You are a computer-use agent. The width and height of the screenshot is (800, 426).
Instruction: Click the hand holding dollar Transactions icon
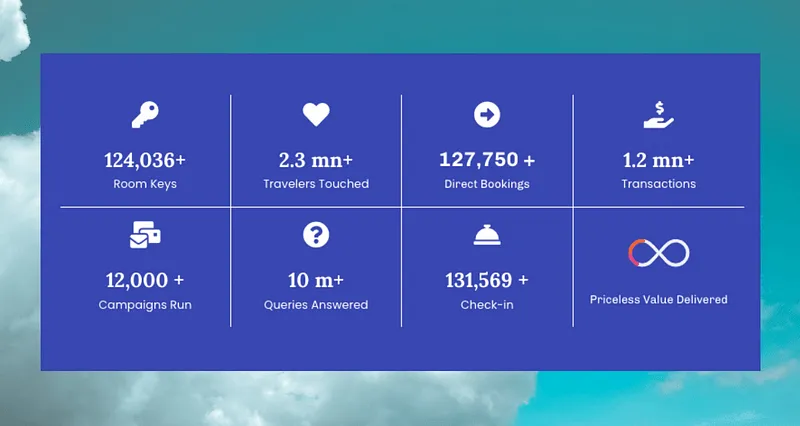point(658,115)
